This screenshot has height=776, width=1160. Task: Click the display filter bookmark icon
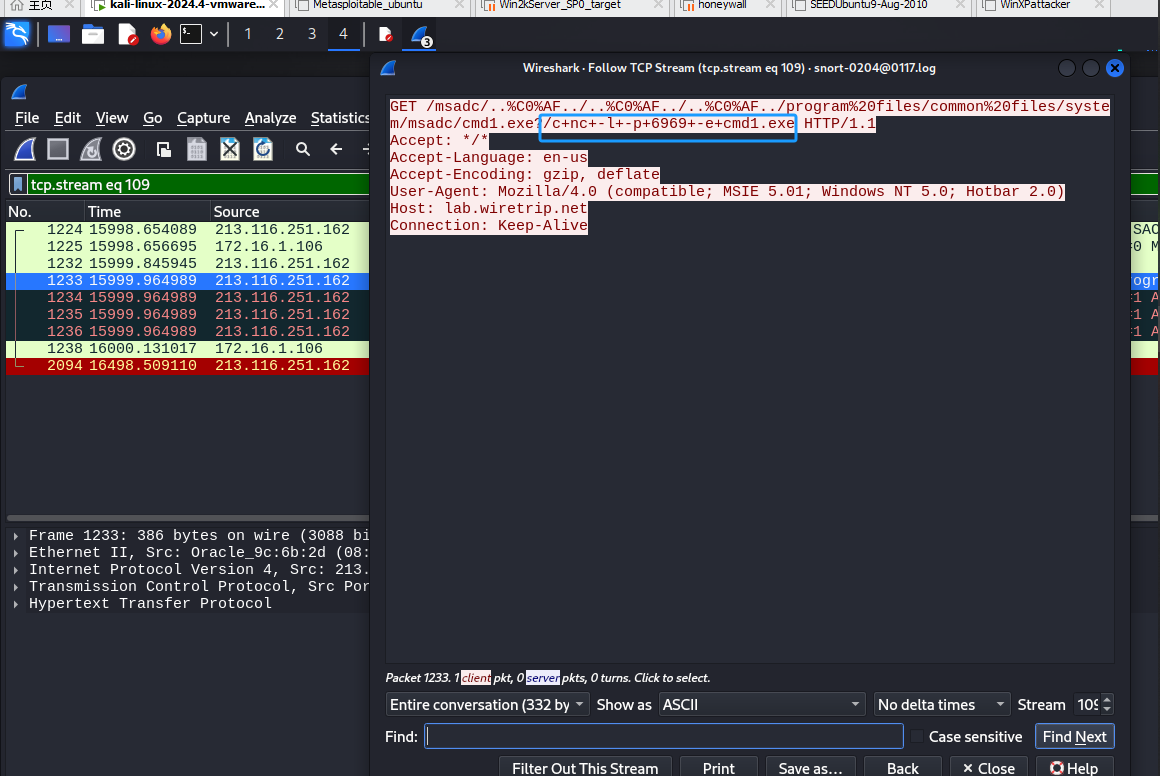point(18,184)
